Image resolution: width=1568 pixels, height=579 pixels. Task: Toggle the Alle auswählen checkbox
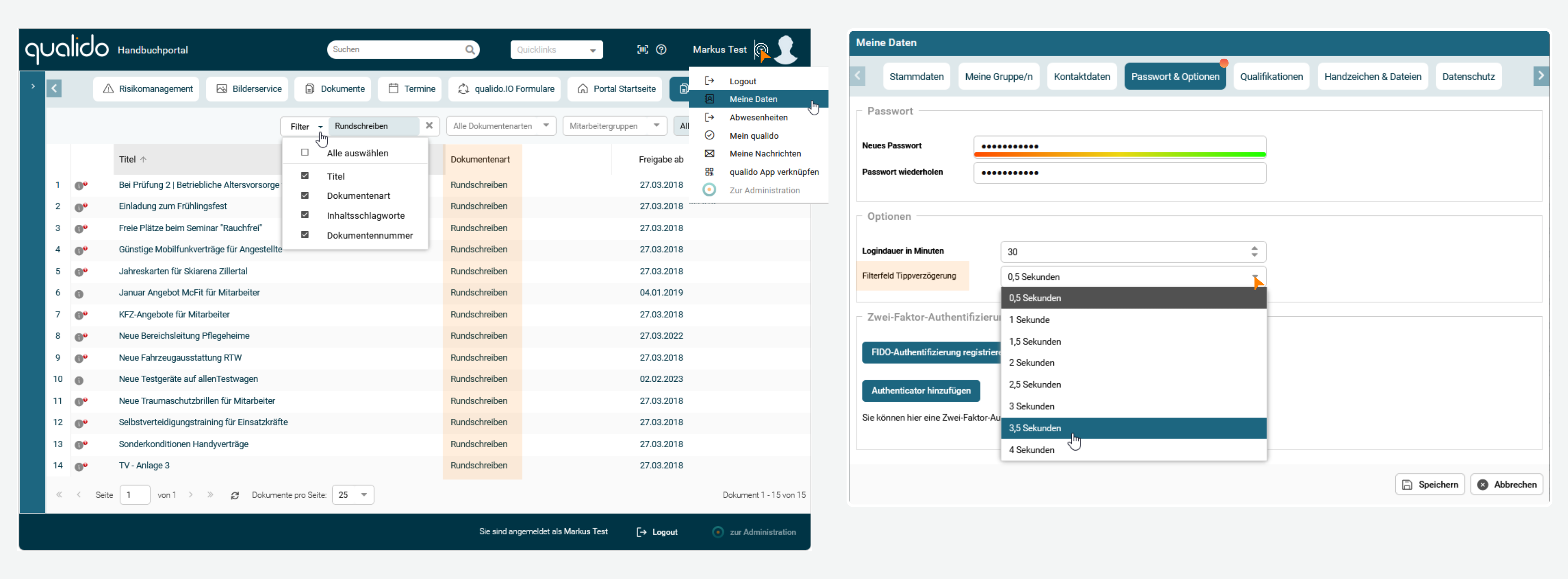coord(305,153)
